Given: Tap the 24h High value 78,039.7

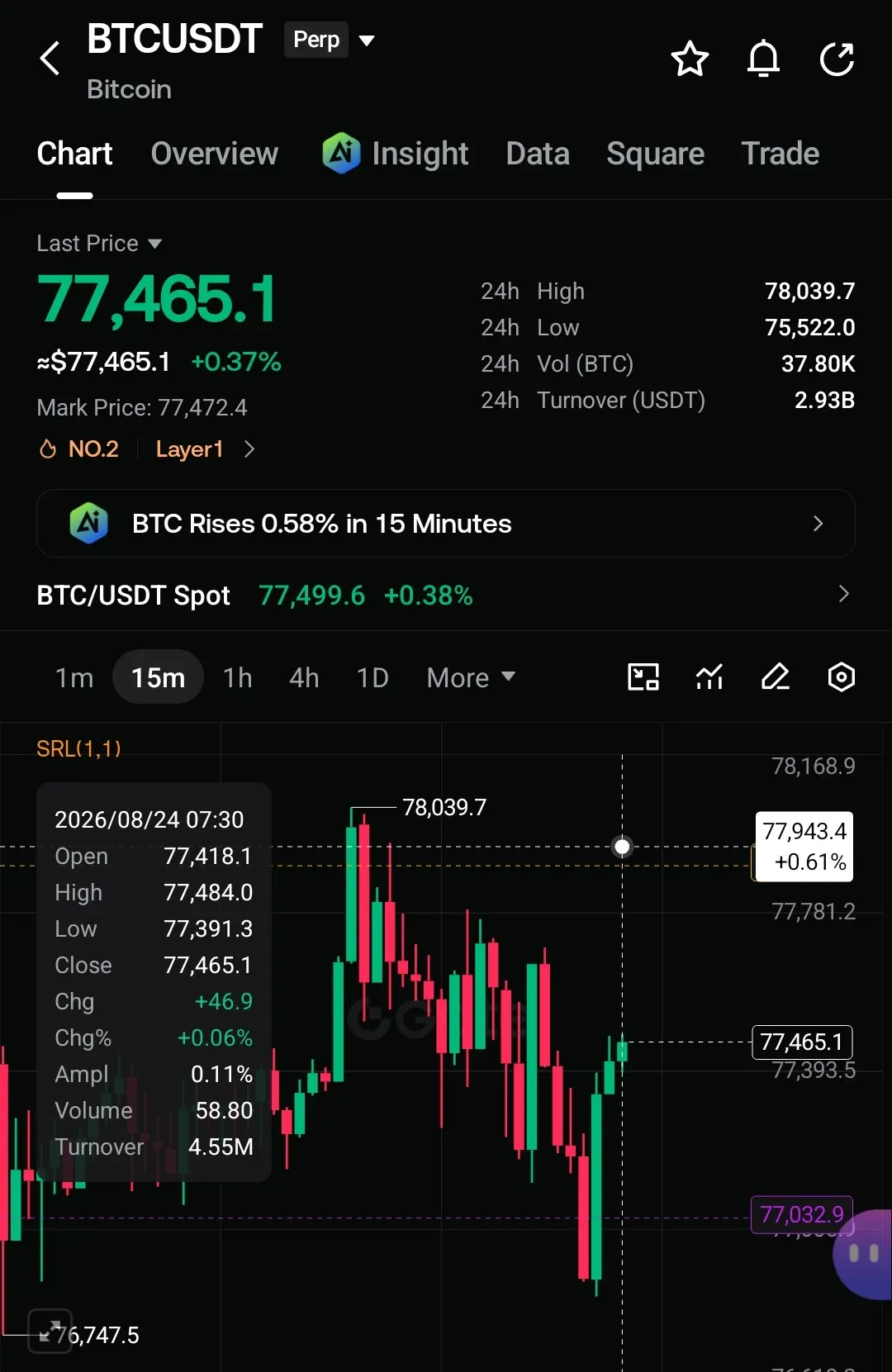Looking at the screenshot, I should click(x=809, y=292).
